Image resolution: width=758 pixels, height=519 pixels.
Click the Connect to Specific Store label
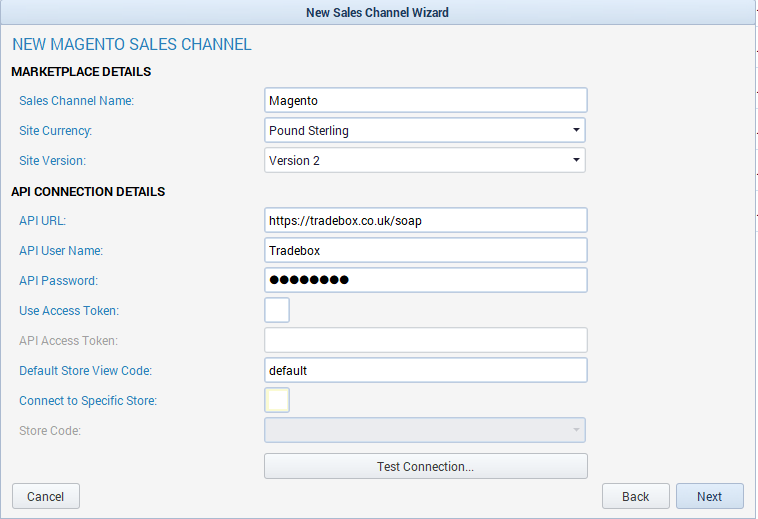tap(88, 401)
